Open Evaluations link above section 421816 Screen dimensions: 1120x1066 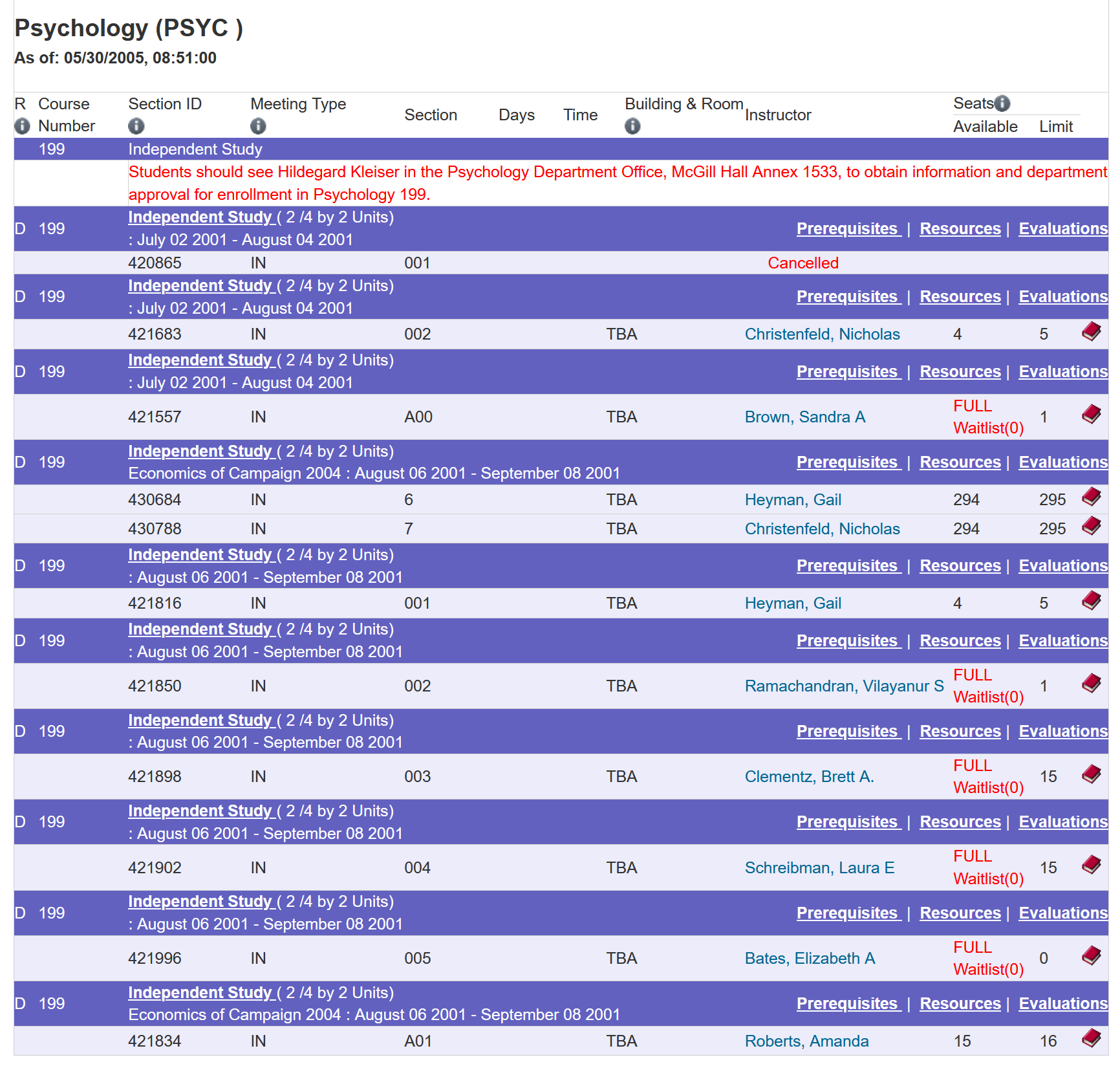tap(1064, 566)
